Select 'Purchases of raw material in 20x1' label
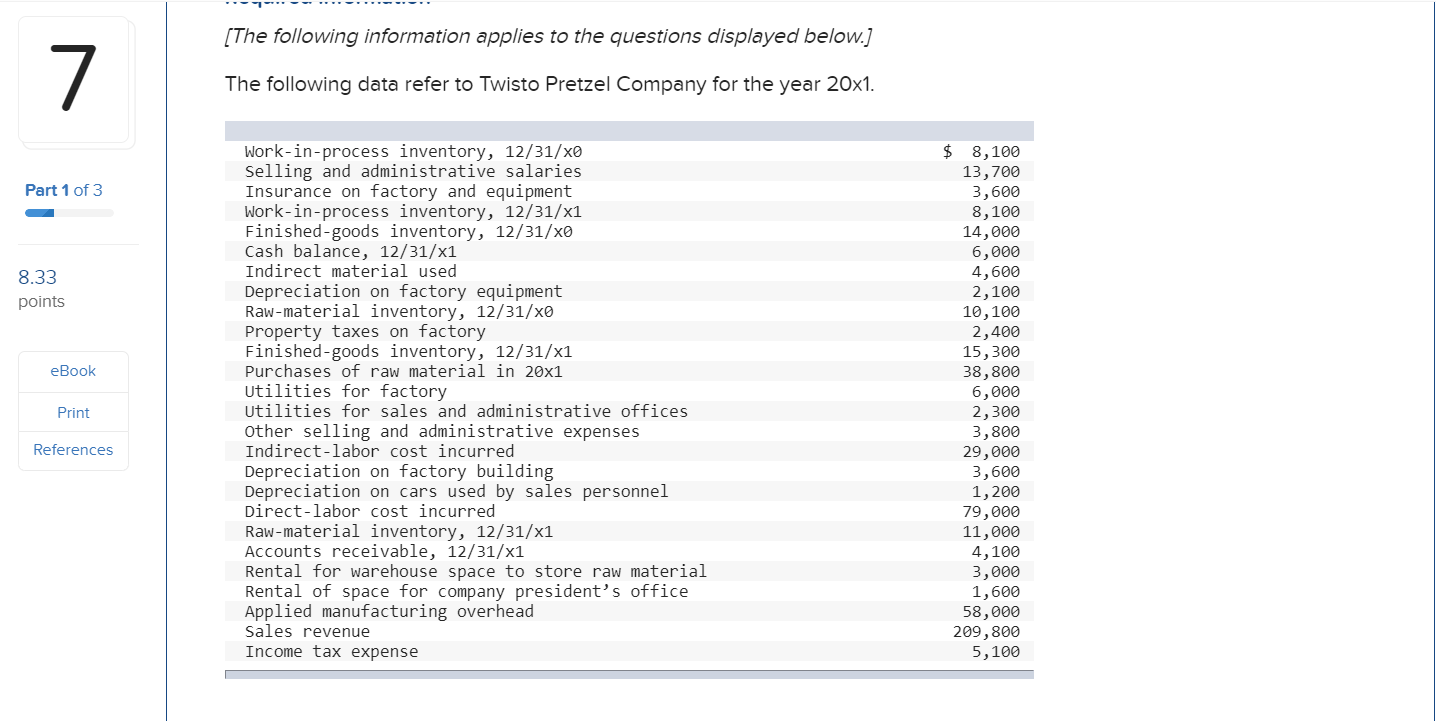 click(x=404, y=371)
